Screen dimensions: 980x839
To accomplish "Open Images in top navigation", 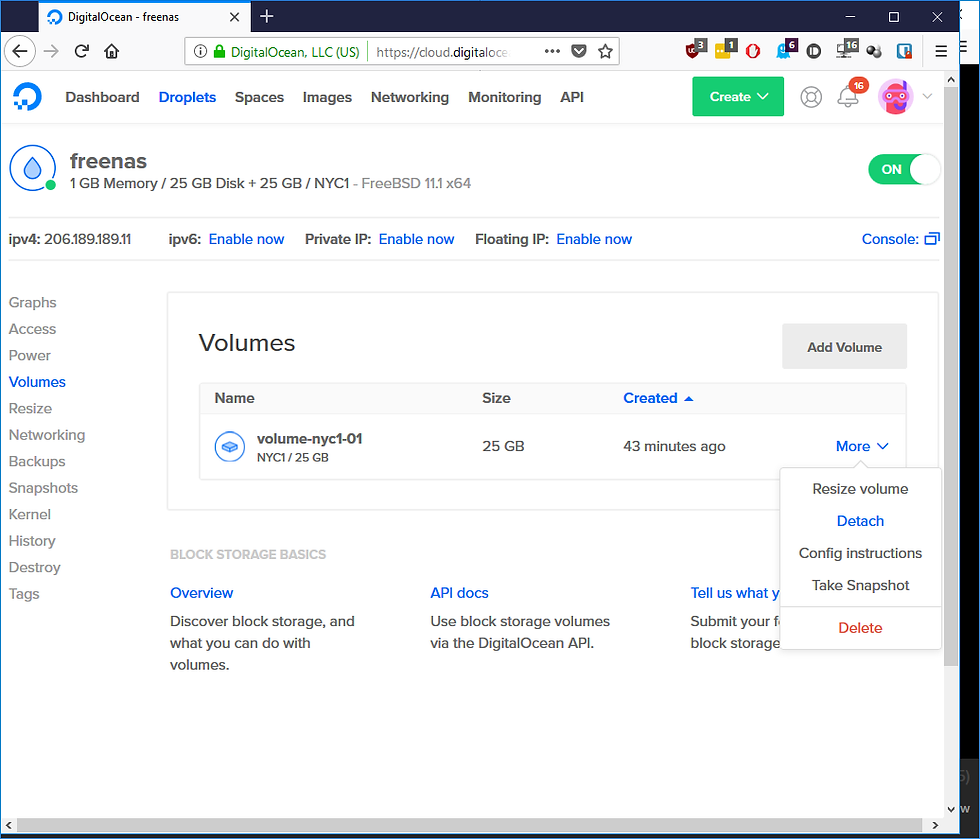I will [327, 97].
